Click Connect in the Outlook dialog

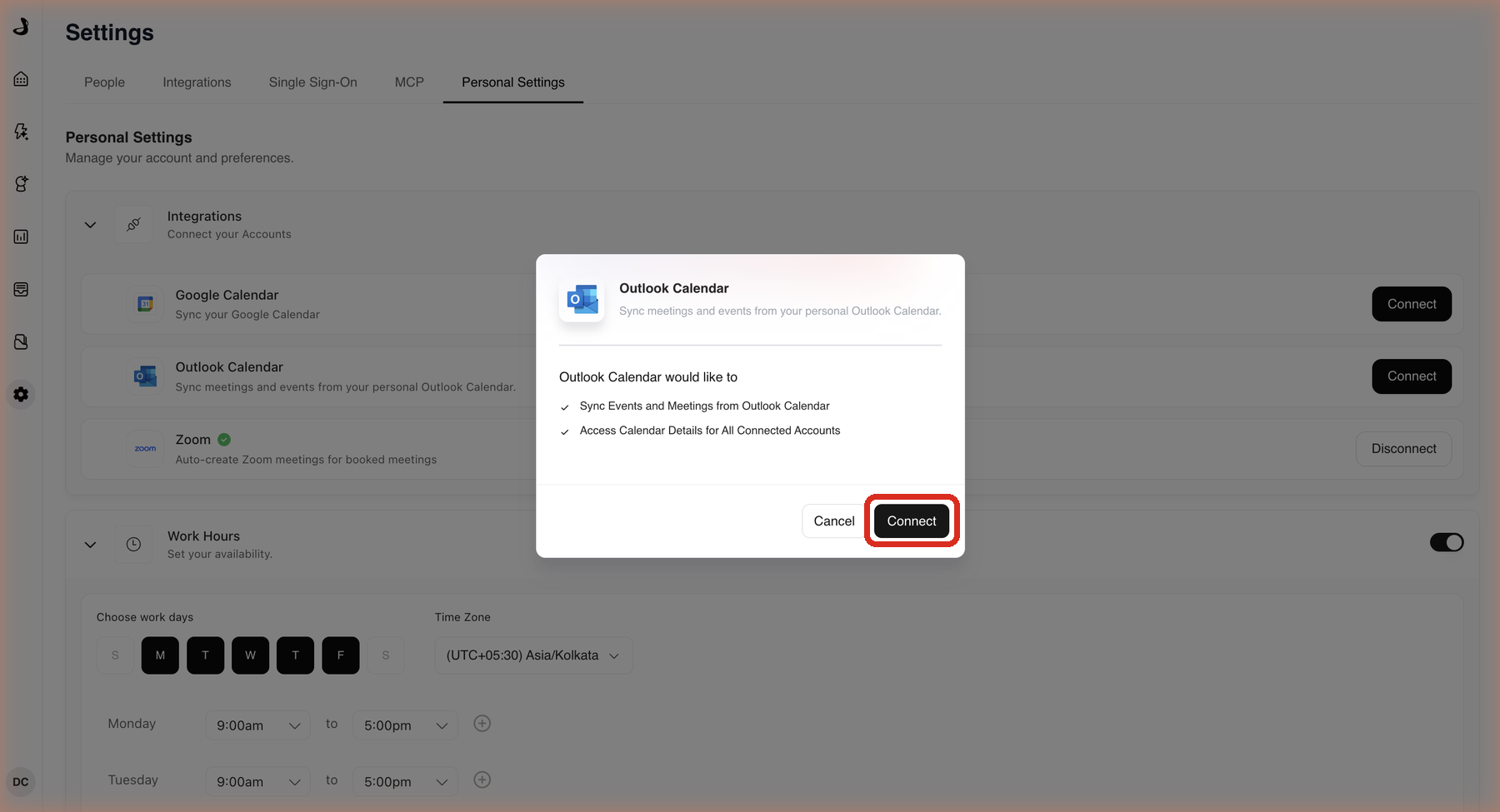click(x=912, y=521)
